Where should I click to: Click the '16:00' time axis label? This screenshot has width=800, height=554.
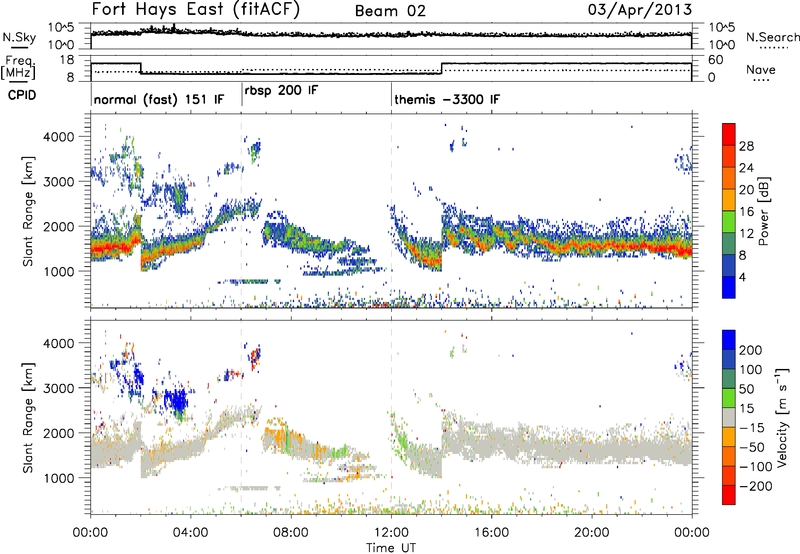click(x=491, y=533)
